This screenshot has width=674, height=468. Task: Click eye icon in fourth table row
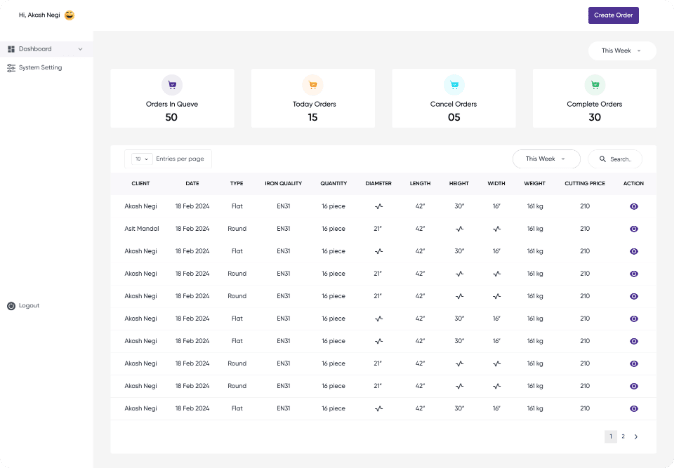tap(634, 274)
